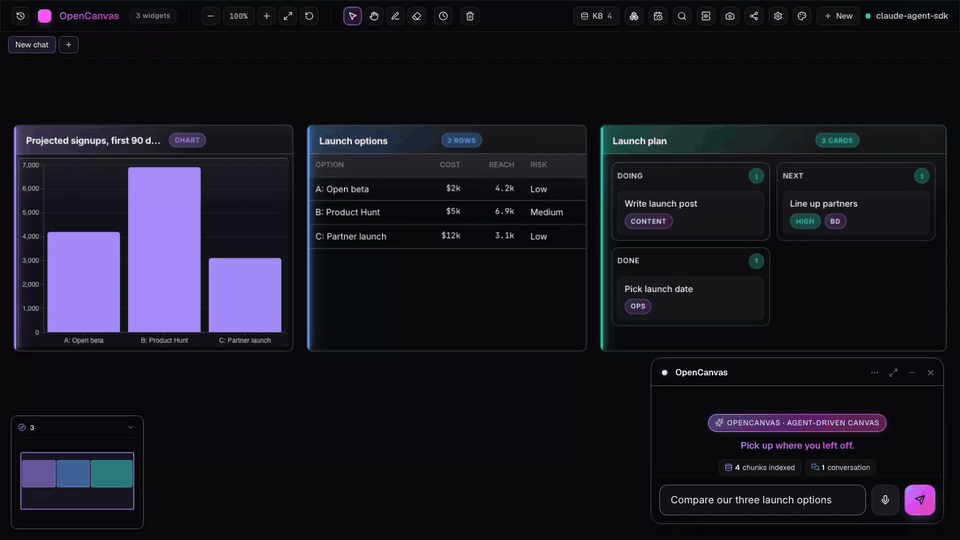Open the gear settings icon
This screenshot has height=540, width=960.
coord(778,16)
